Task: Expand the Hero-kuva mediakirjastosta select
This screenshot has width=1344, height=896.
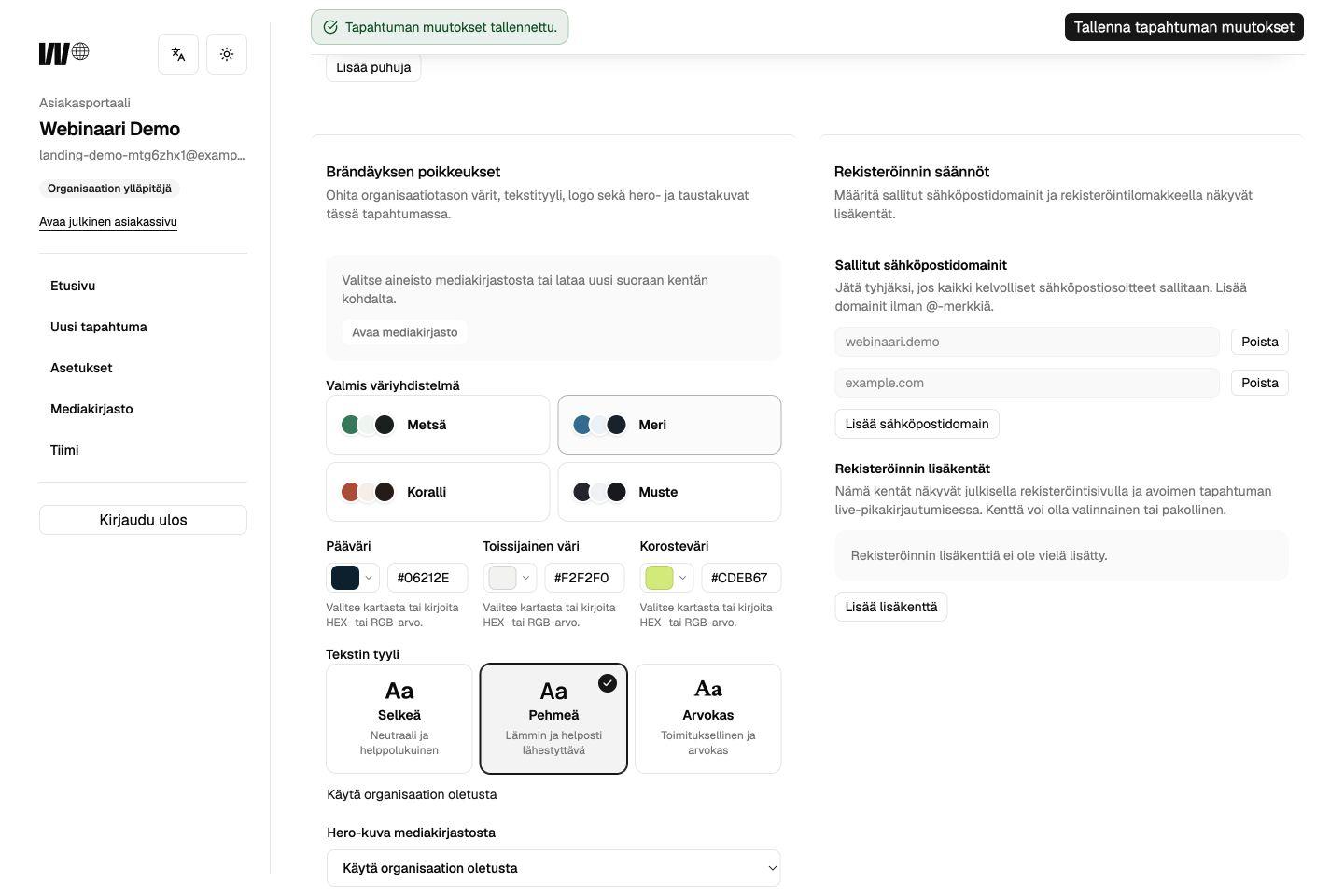Action: 553,868
